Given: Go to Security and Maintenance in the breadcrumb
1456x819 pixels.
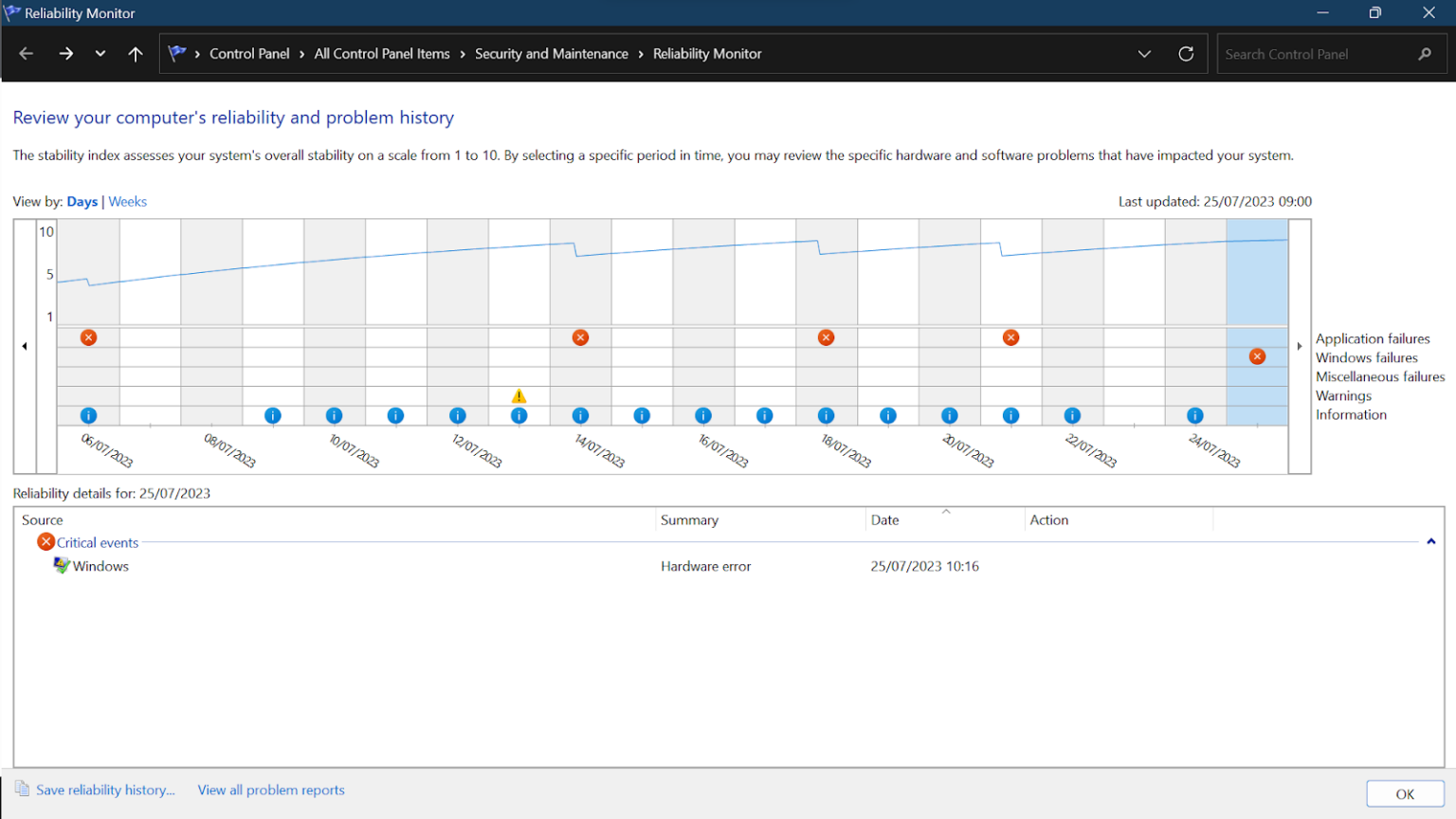Looking at the screenshot, I should click(x=552, y=54).
